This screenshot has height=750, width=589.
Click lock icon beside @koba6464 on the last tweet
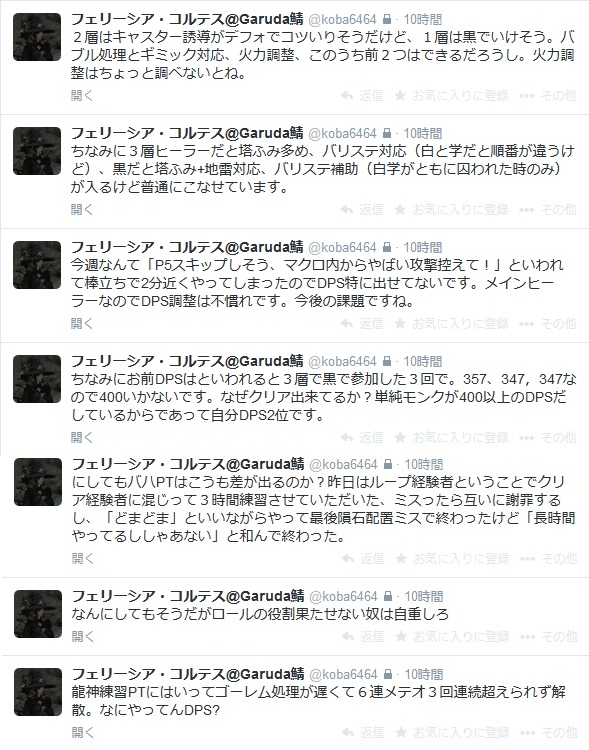tap(388, 674)
